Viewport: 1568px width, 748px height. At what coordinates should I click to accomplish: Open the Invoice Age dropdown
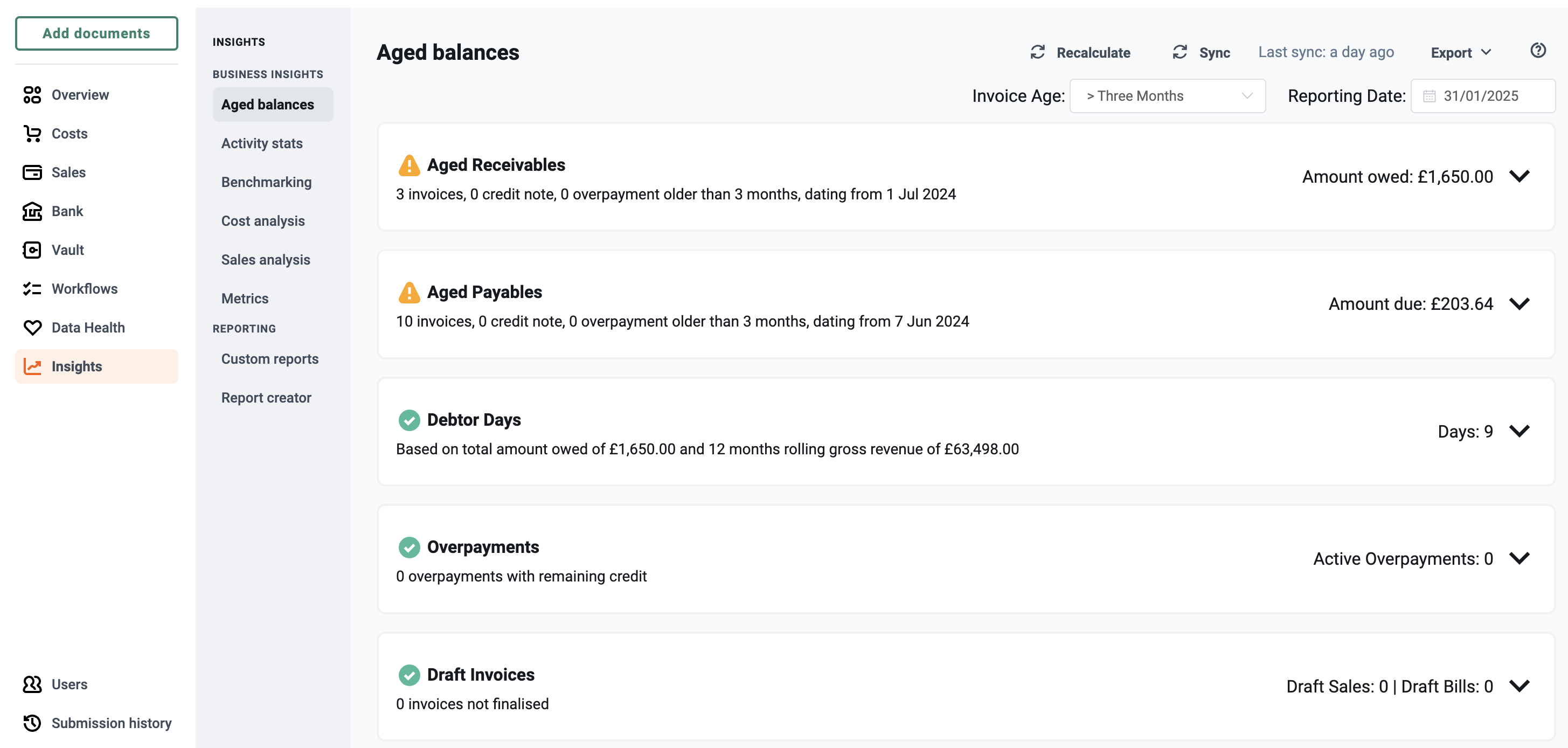[x=1168, y=96]
